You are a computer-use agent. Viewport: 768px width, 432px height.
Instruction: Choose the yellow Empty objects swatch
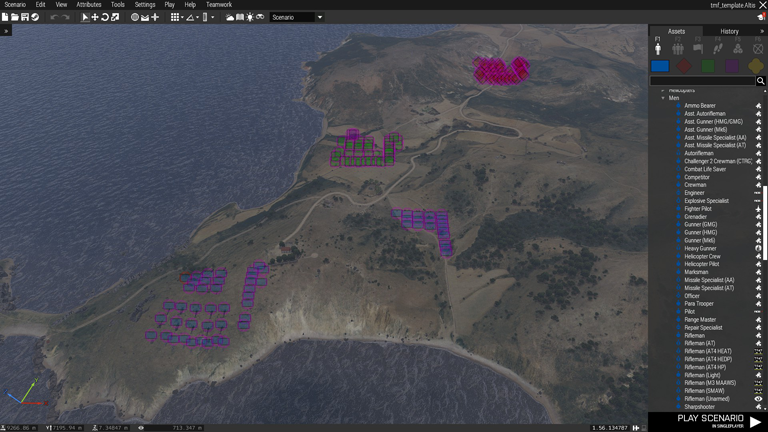(756, 66)
